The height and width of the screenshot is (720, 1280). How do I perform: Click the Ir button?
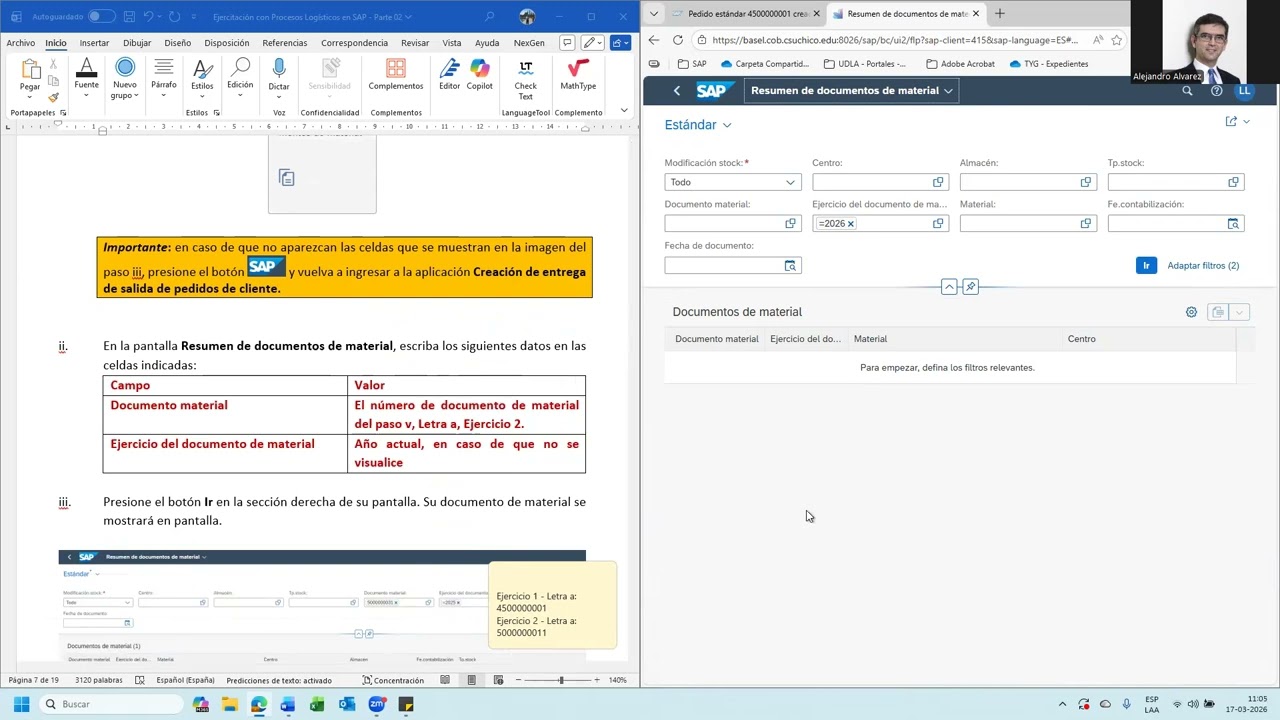(1146, 266)
